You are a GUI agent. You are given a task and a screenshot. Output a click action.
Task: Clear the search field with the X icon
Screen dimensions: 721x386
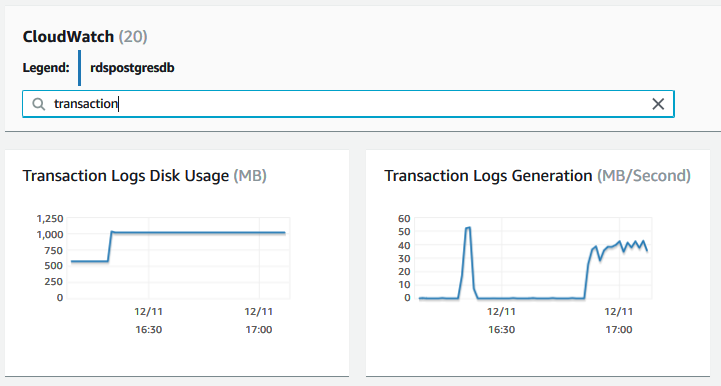click(658, 104)
